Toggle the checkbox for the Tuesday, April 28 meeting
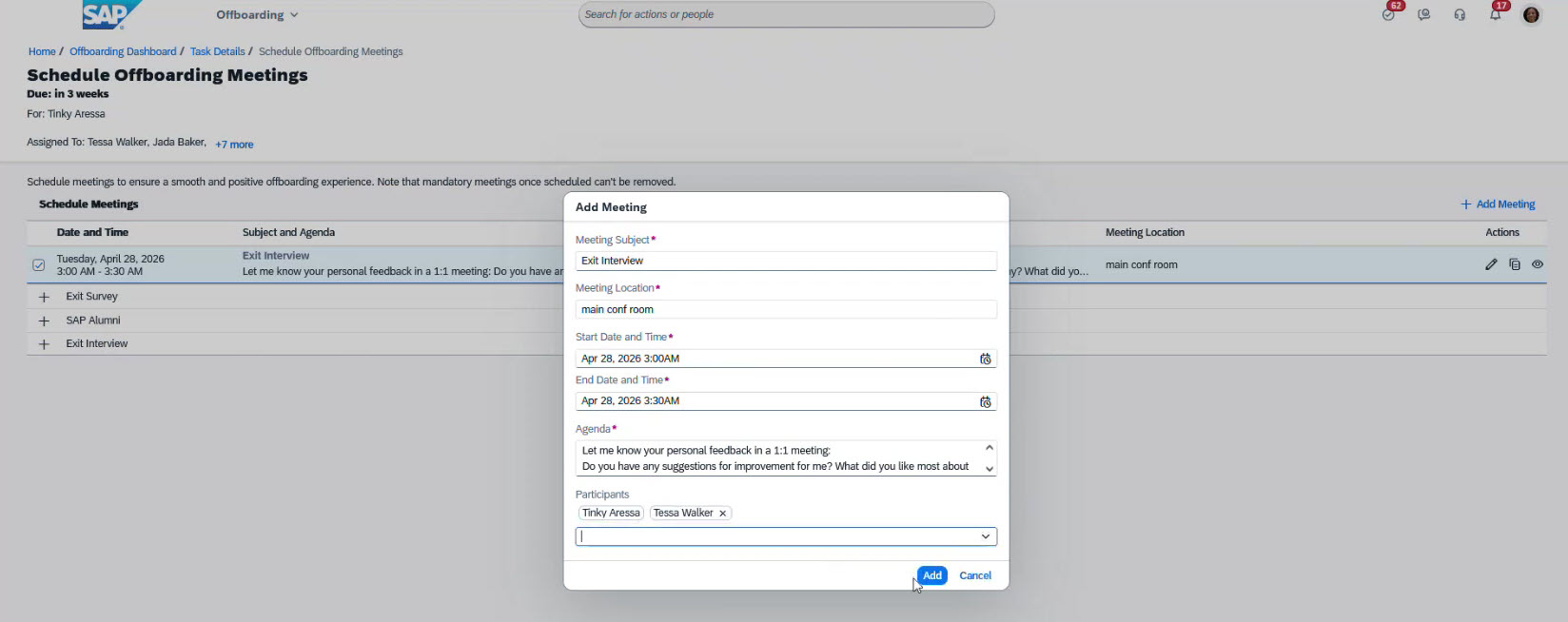The image size is (1568, 622). [x=39, y=265]
